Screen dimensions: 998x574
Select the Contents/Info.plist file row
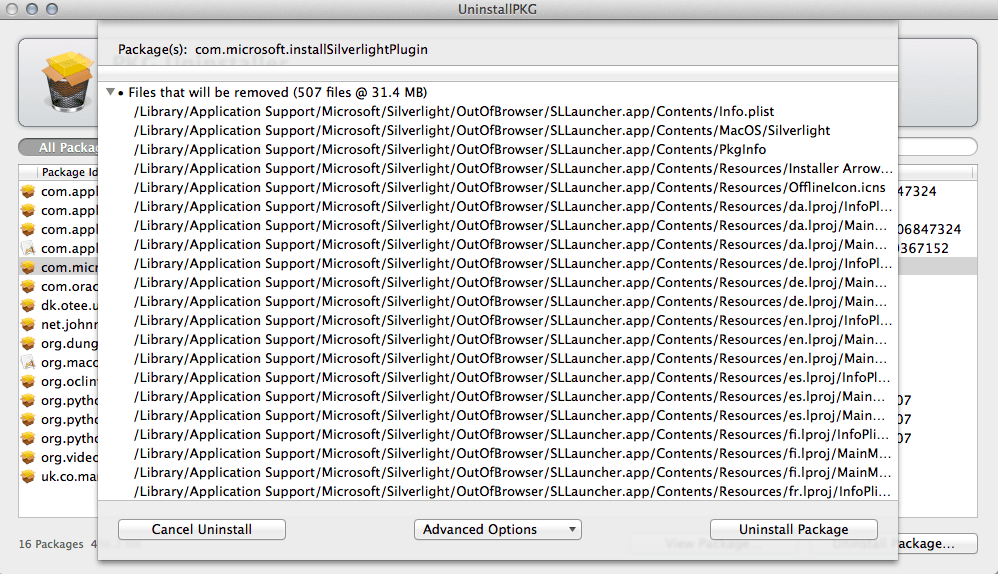coord(498,111)
